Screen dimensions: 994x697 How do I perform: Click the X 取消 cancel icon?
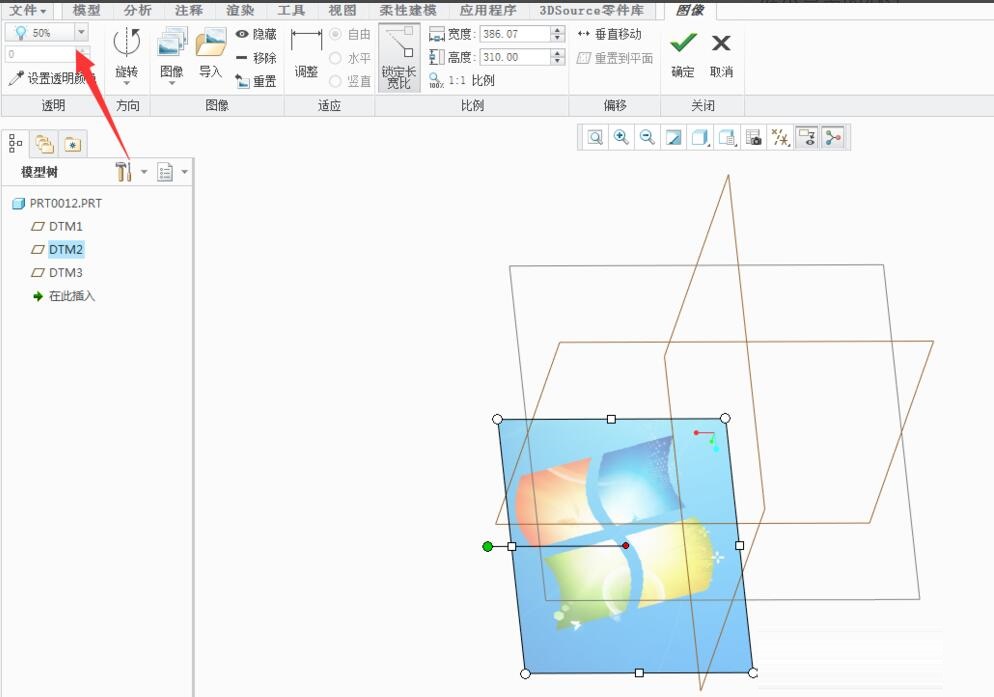(721, 44)
